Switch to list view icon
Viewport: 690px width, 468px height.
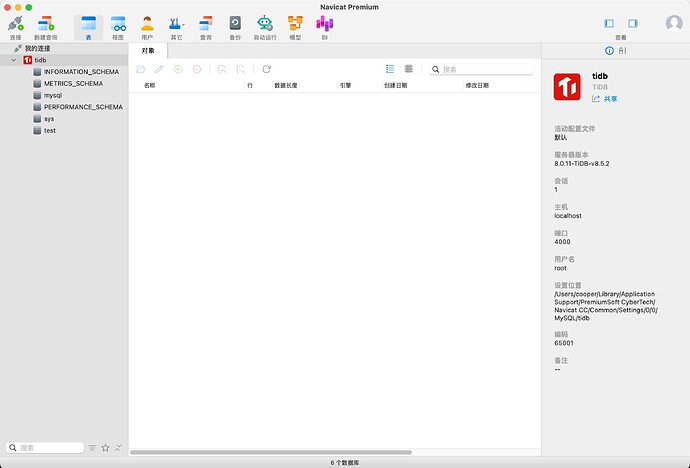click(x=390, y=69)
